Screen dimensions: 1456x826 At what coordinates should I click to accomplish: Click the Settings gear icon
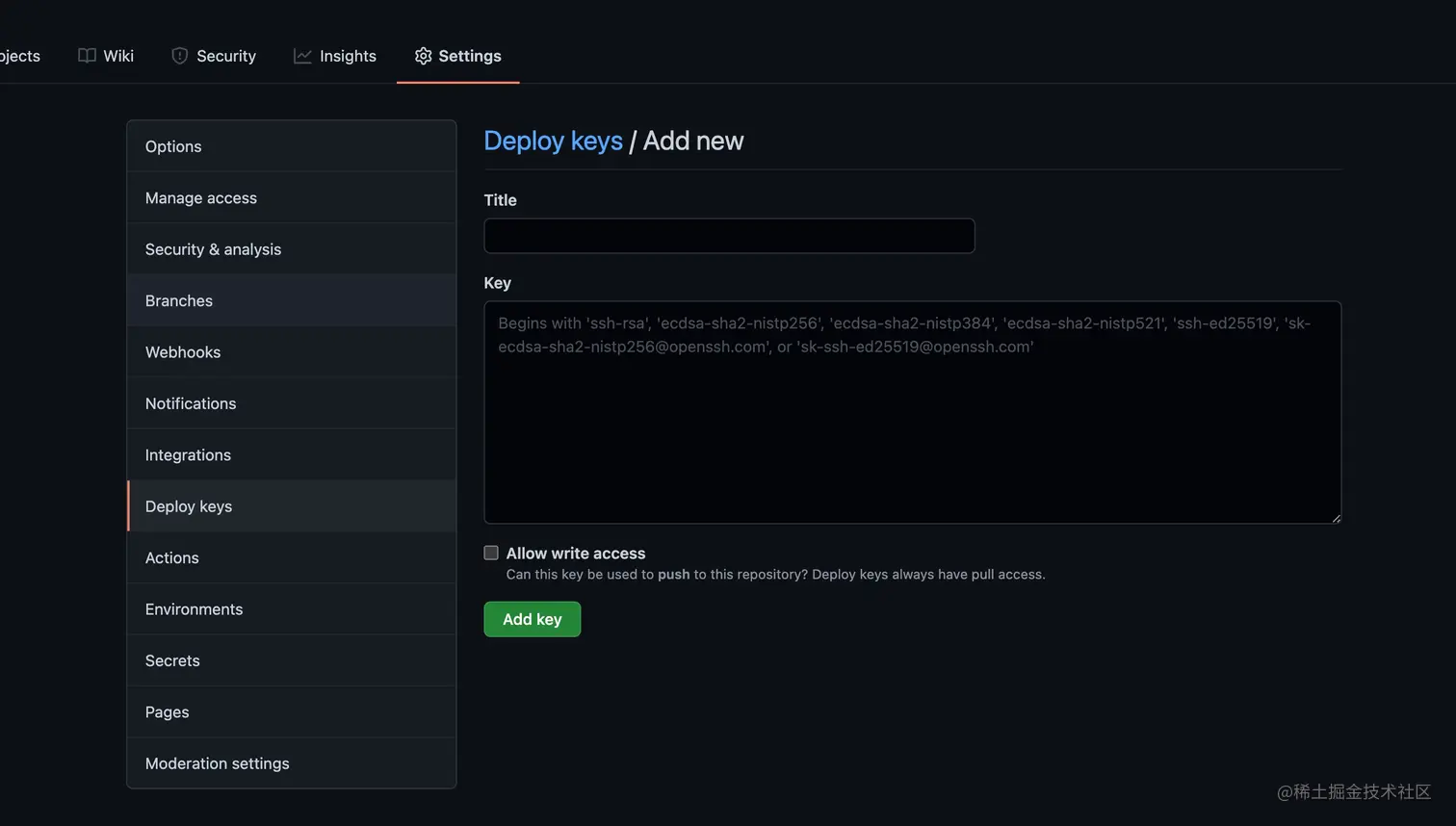click(x=423, y=56)
